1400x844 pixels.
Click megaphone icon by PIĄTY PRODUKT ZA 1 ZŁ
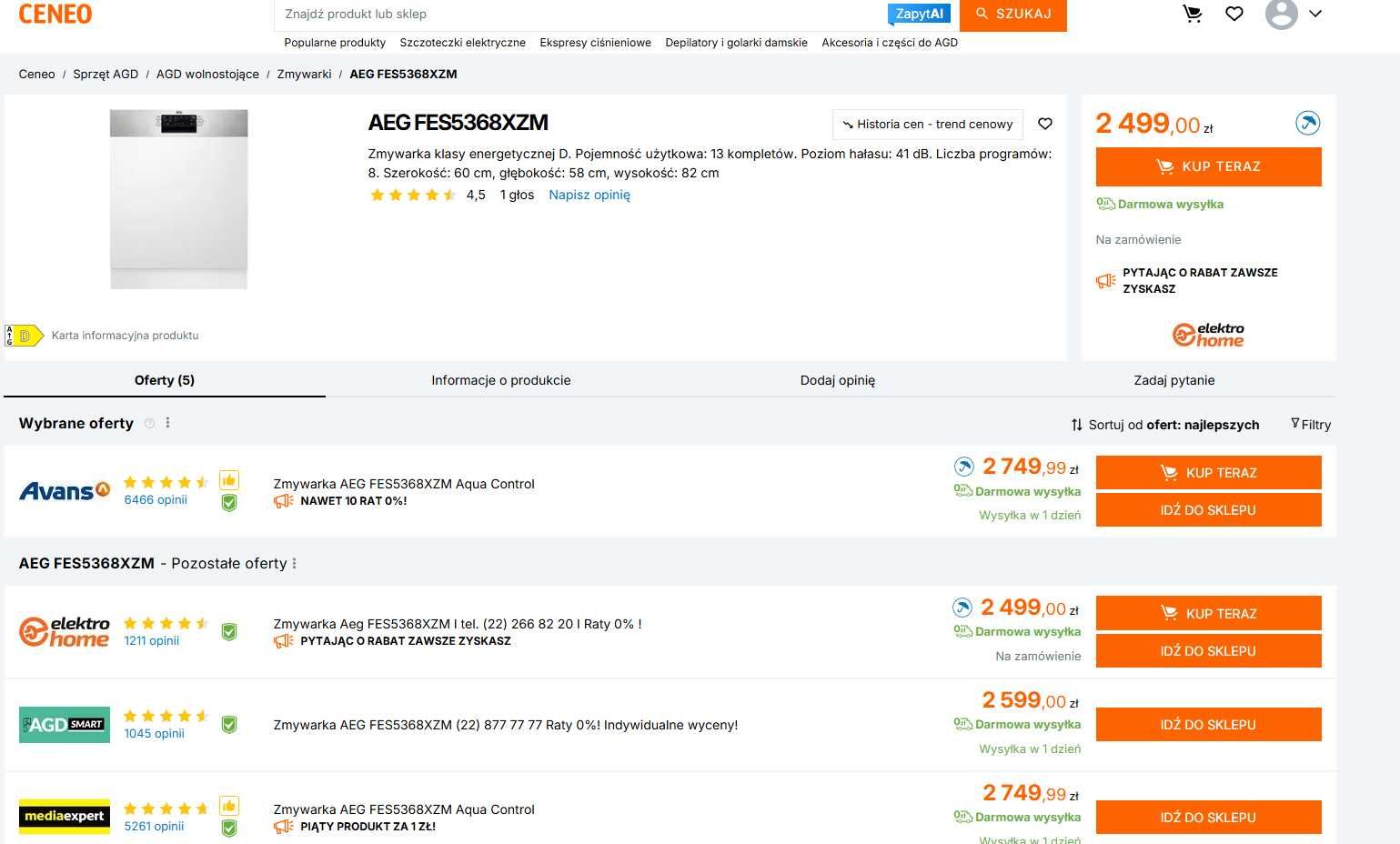[x=284, y=827]
